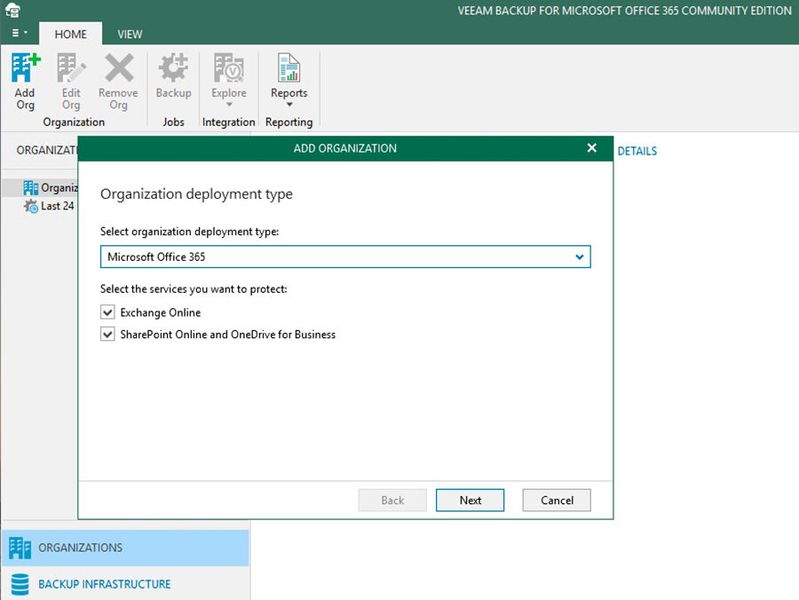799x600 pixels.
Task: Select Organizations tree node
Action: click(x=50, y=188)
